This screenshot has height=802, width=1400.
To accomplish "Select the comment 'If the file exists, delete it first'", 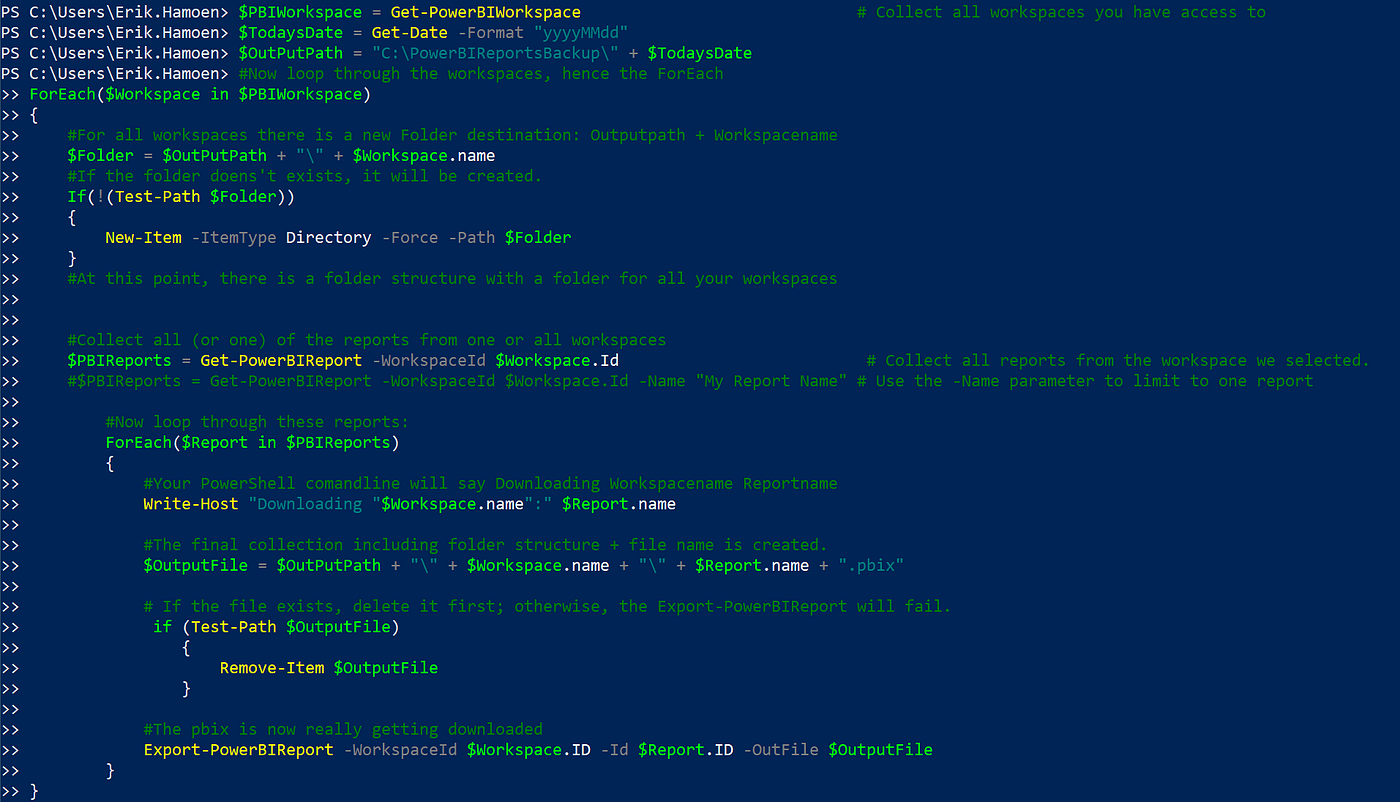I will pos(547,606).
